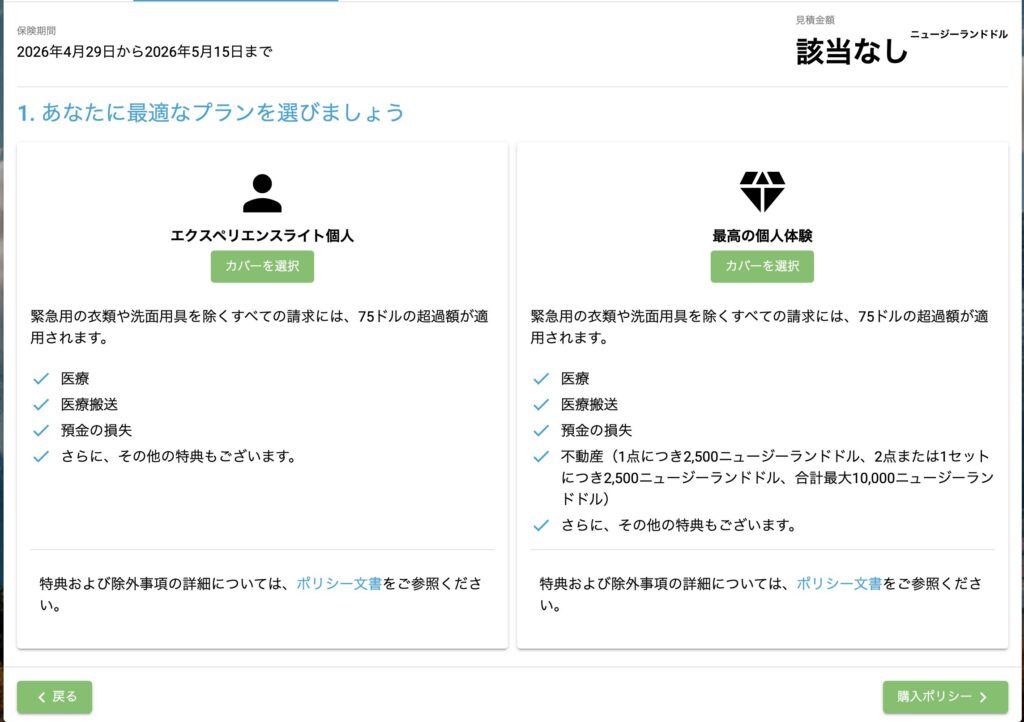
Task: Click the checkmark beside 医療 in the left plan
Action: coord(41,379)
